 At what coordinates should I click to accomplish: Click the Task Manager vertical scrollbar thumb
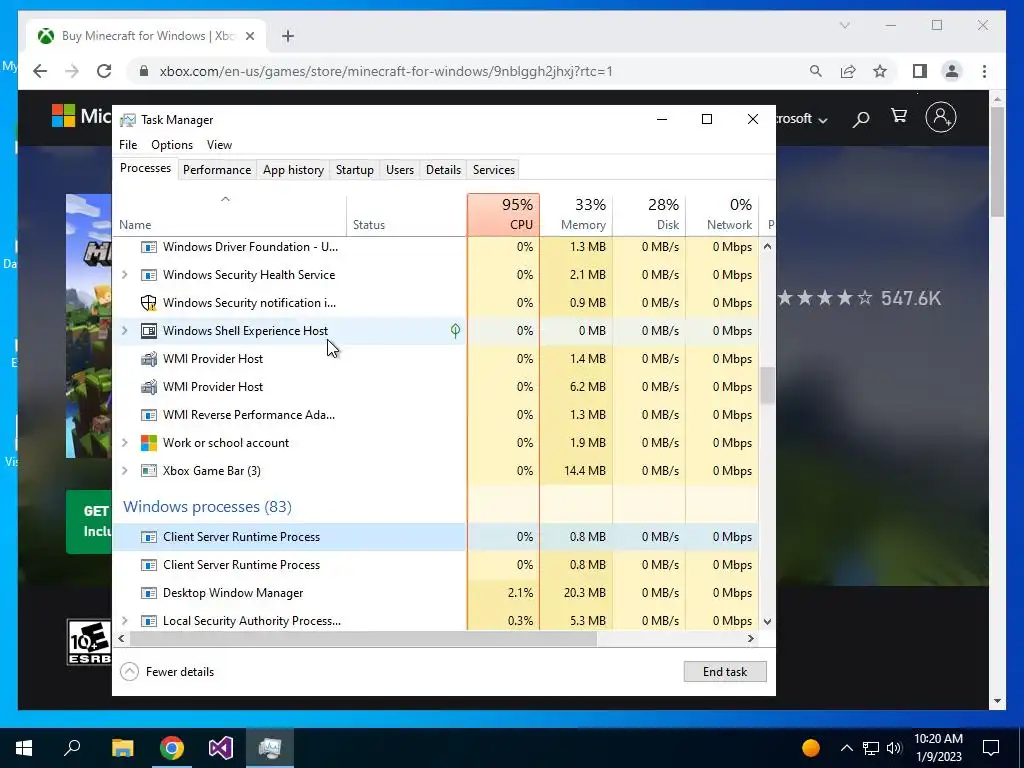click(x=767, y=385)
